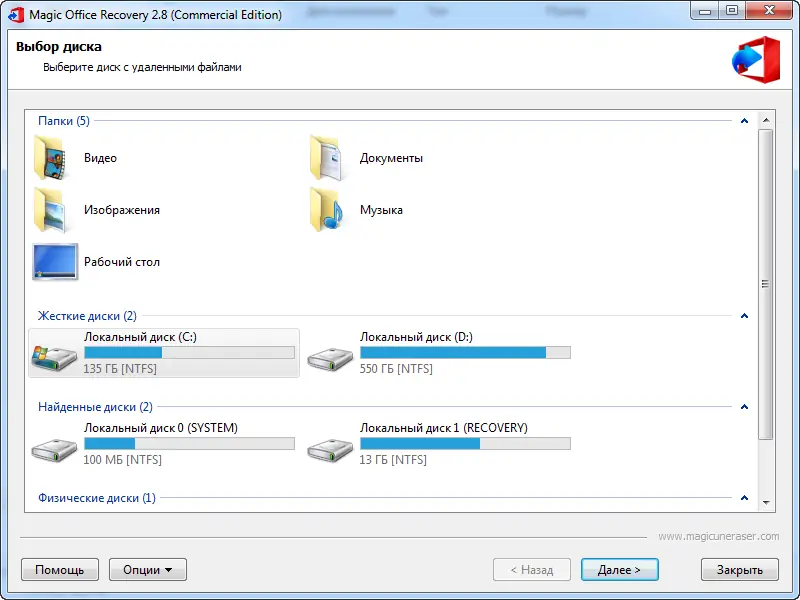Select the Видео folder icon
This screenshot has width=800, height=600.
(x=51, y=158)
